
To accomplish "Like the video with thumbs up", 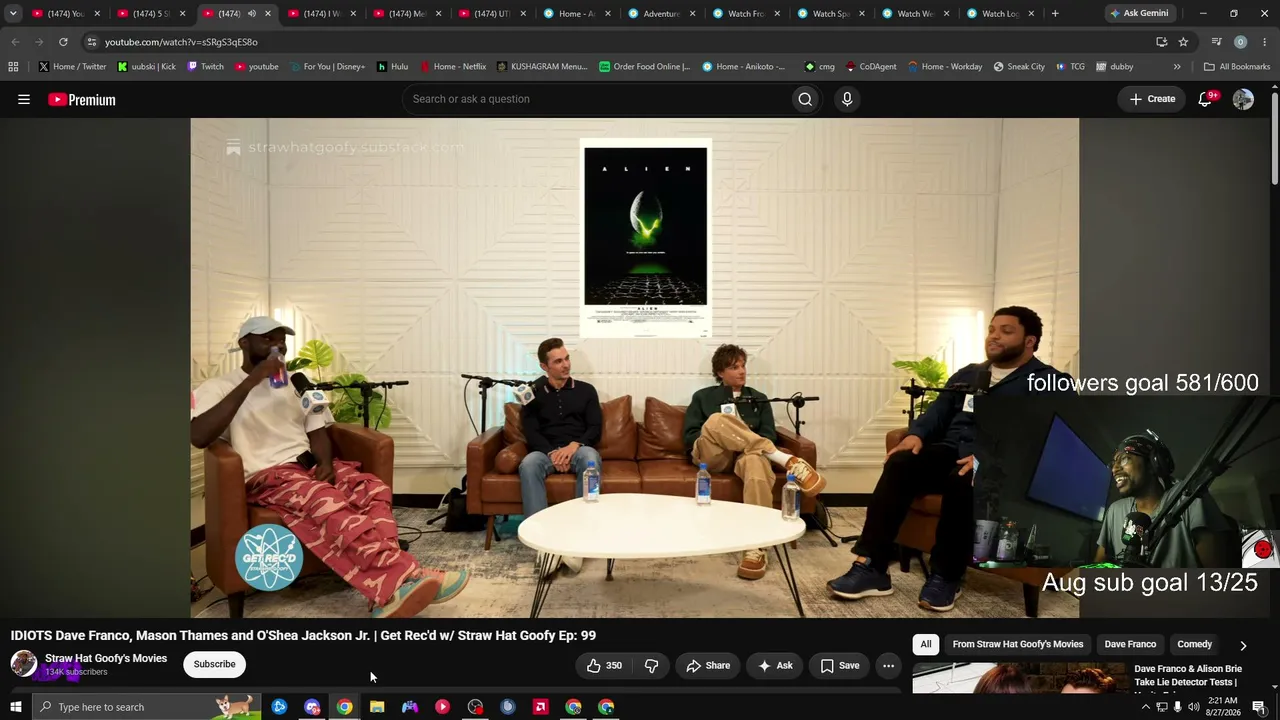I will tap(604, 666).
